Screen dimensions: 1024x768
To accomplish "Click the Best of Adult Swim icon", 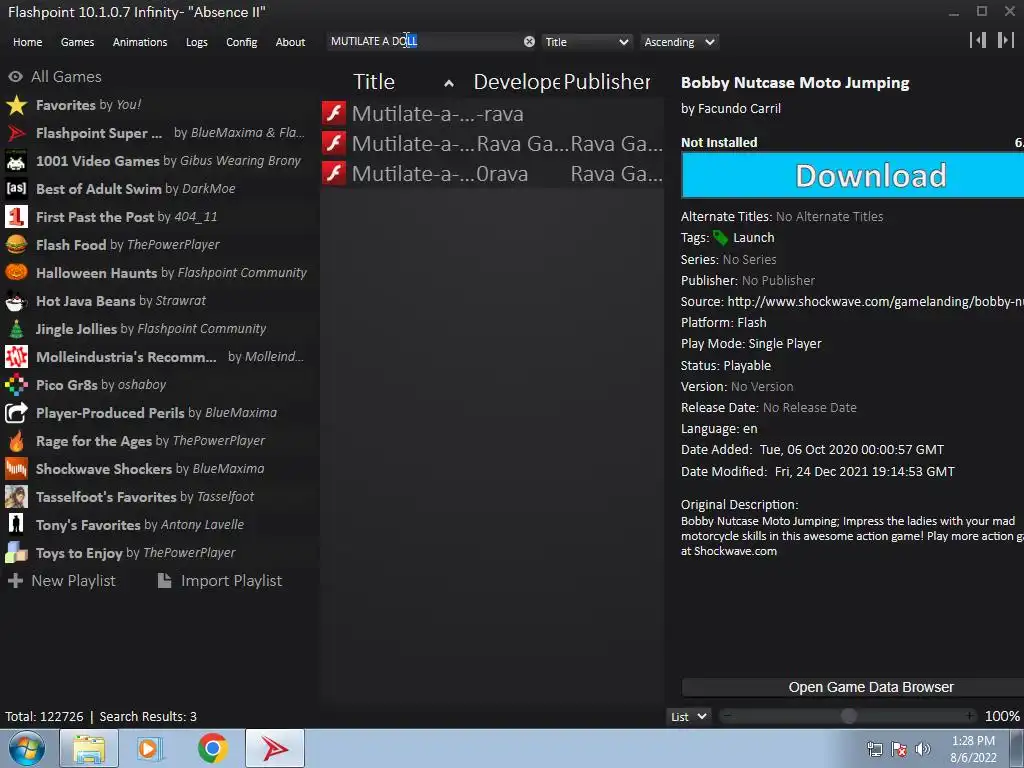I will [x=16, y=189].
